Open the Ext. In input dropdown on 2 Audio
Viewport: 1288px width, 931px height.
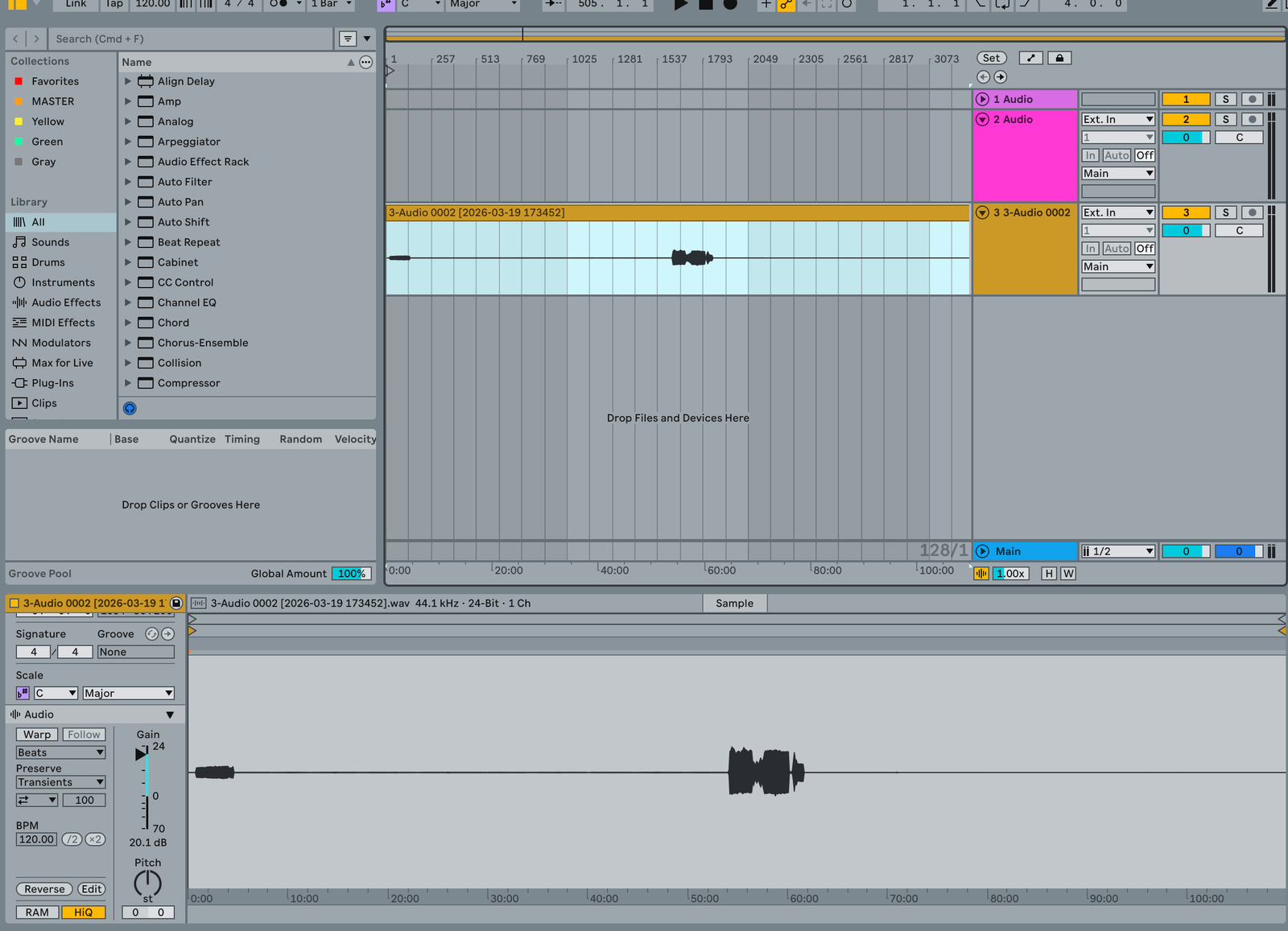tap(1118, 119)
